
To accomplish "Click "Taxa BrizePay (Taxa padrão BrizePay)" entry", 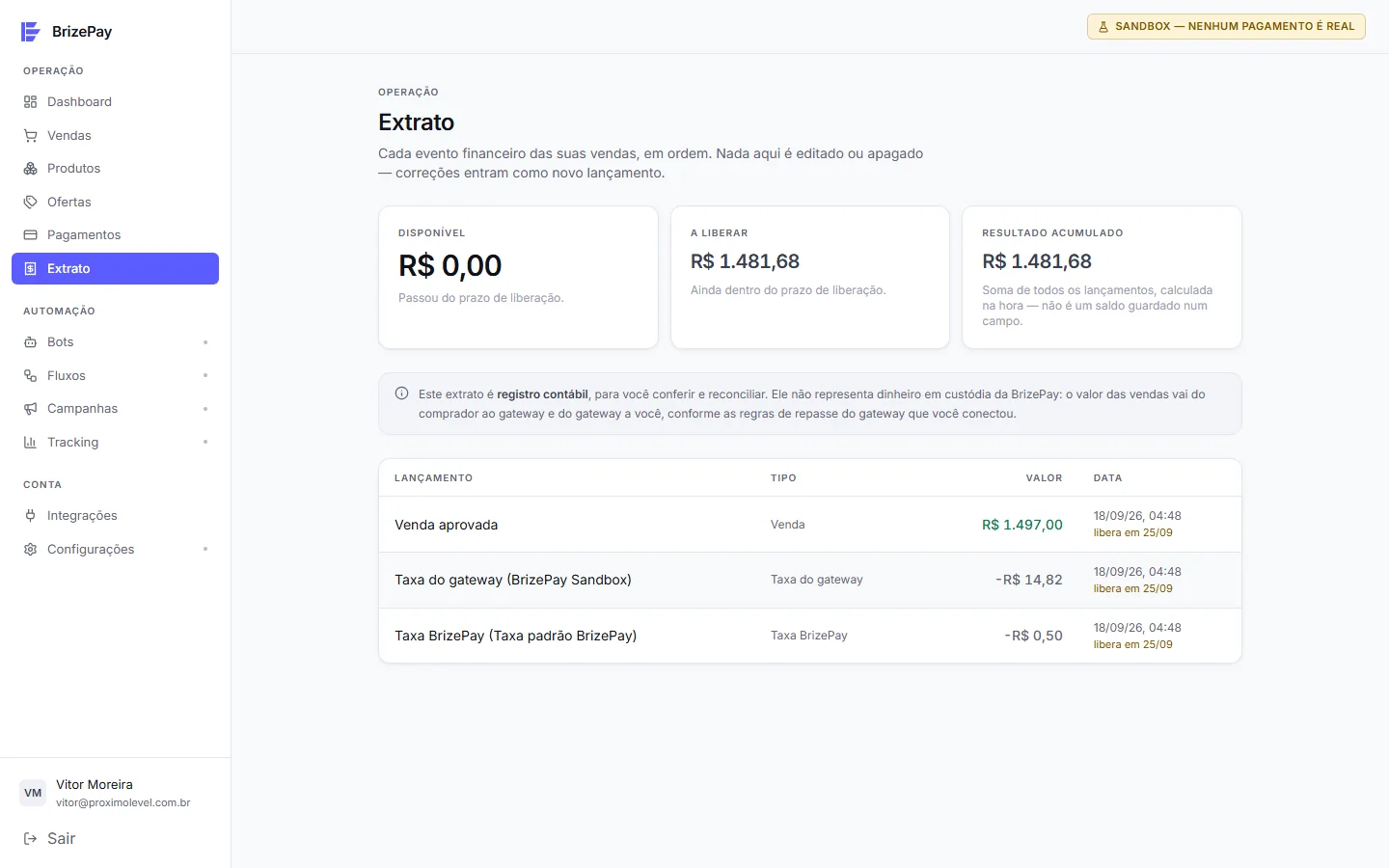I will 516,636.
